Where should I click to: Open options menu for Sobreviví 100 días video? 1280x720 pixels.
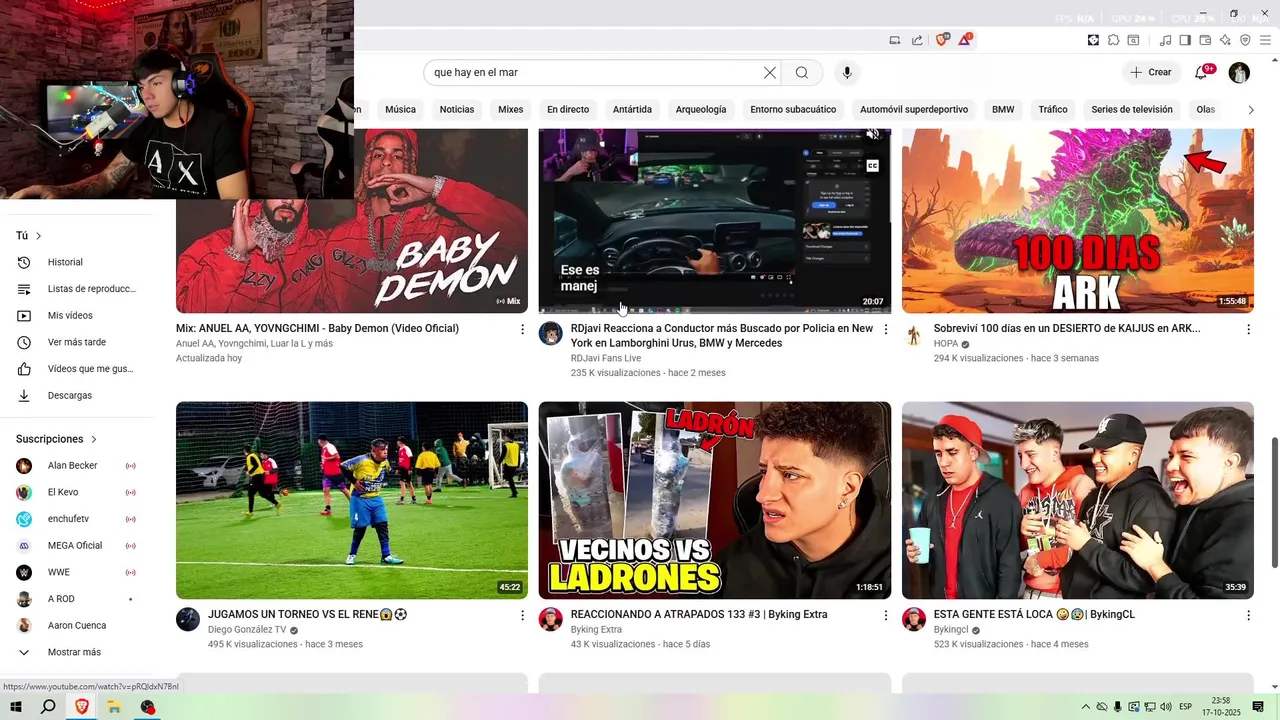pos(1248,329)
